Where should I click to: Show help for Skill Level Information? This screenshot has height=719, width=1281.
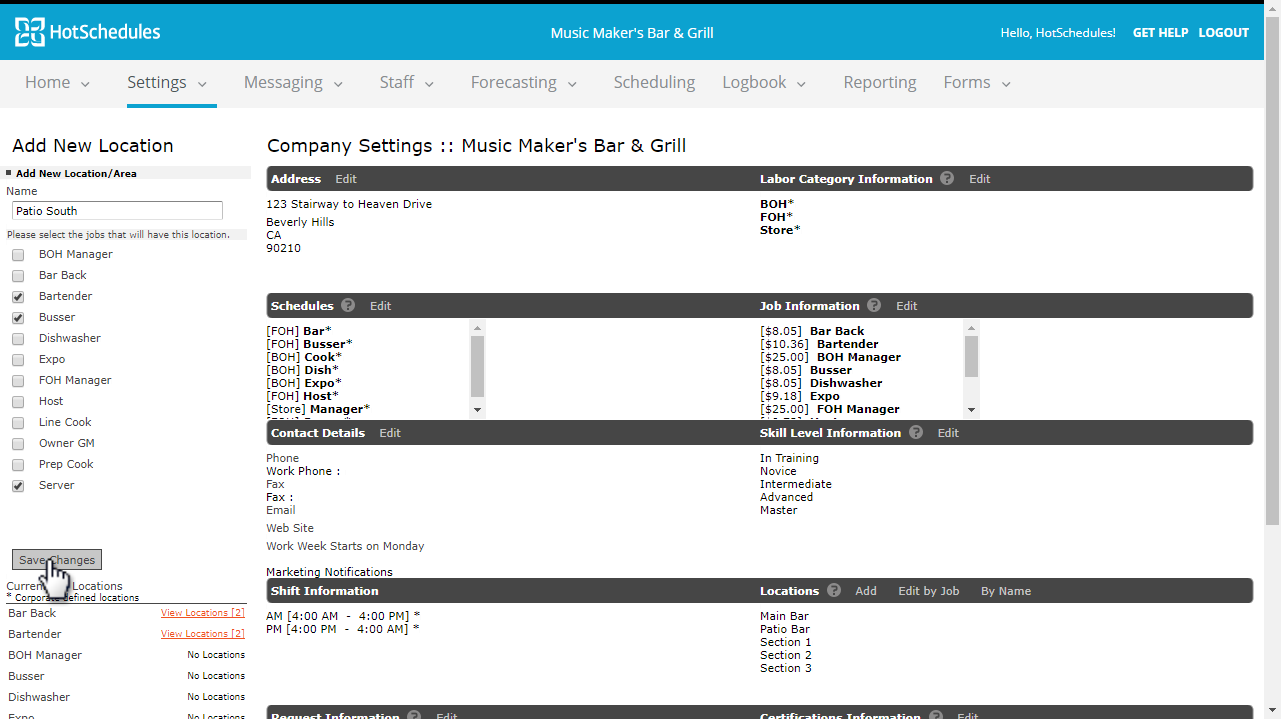point(916,433)
